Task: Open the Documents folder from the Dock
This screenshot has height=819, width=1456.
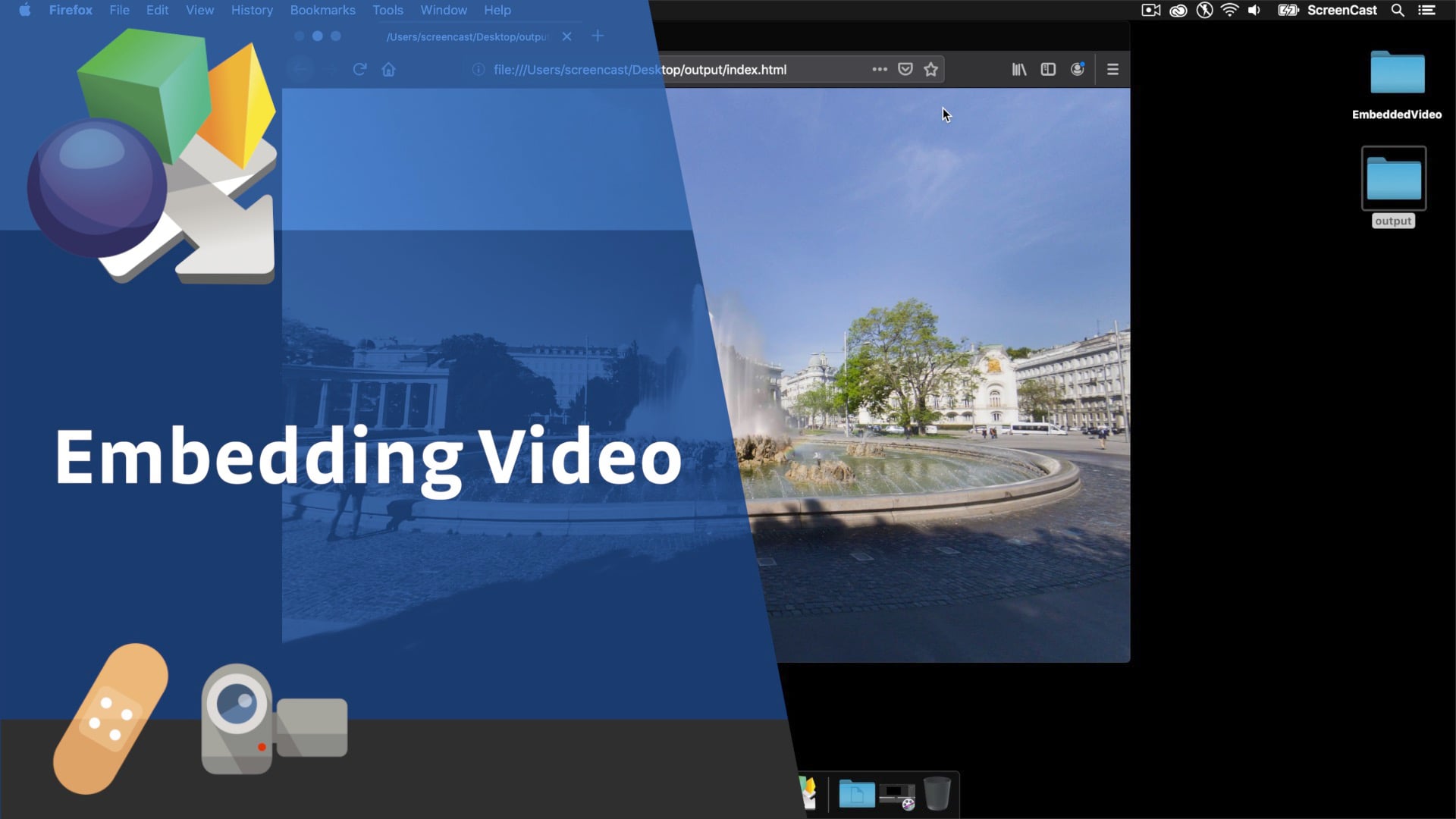Action: [857, 792]
